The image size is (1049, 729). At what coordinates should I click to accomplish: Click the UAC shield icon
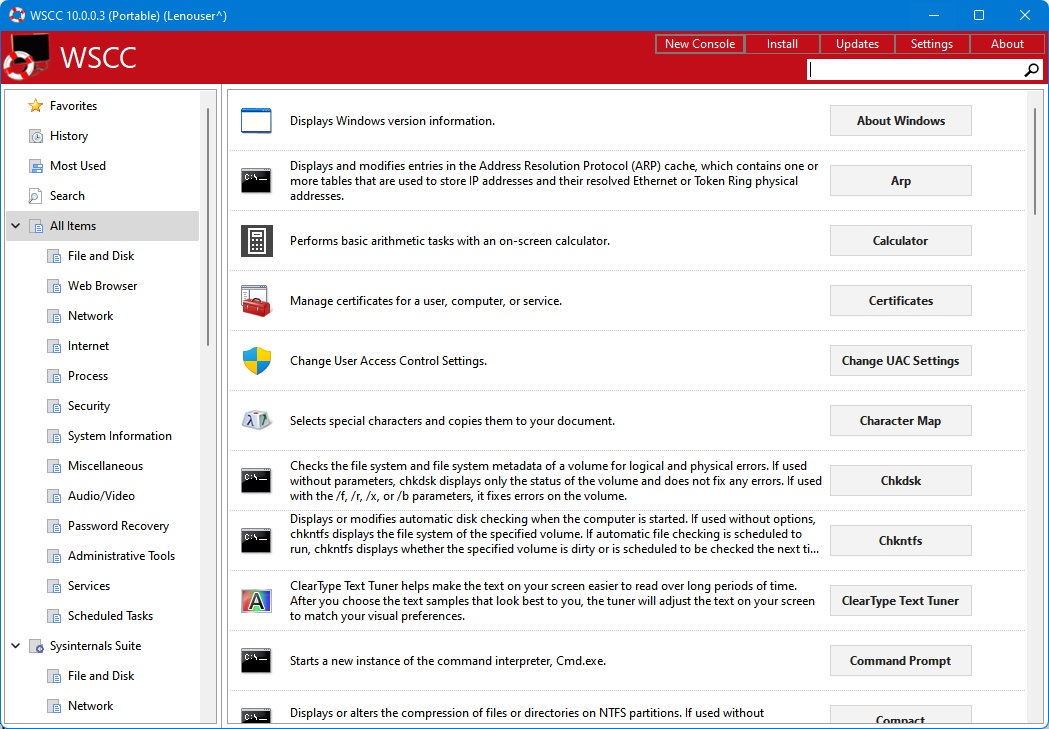256,360
